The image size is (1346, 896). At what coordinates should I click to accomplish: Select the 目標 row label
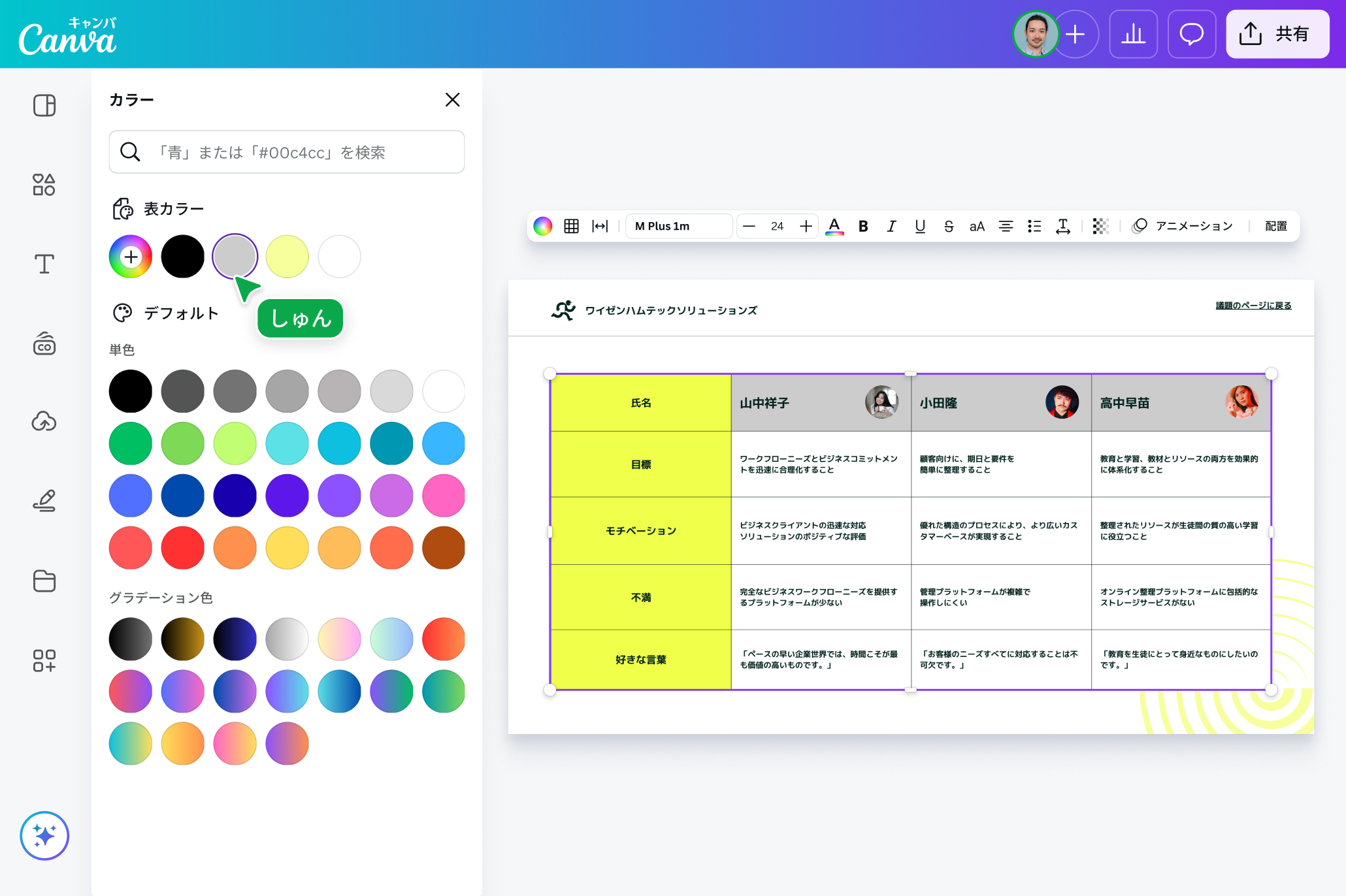click(x=641, y=464)
